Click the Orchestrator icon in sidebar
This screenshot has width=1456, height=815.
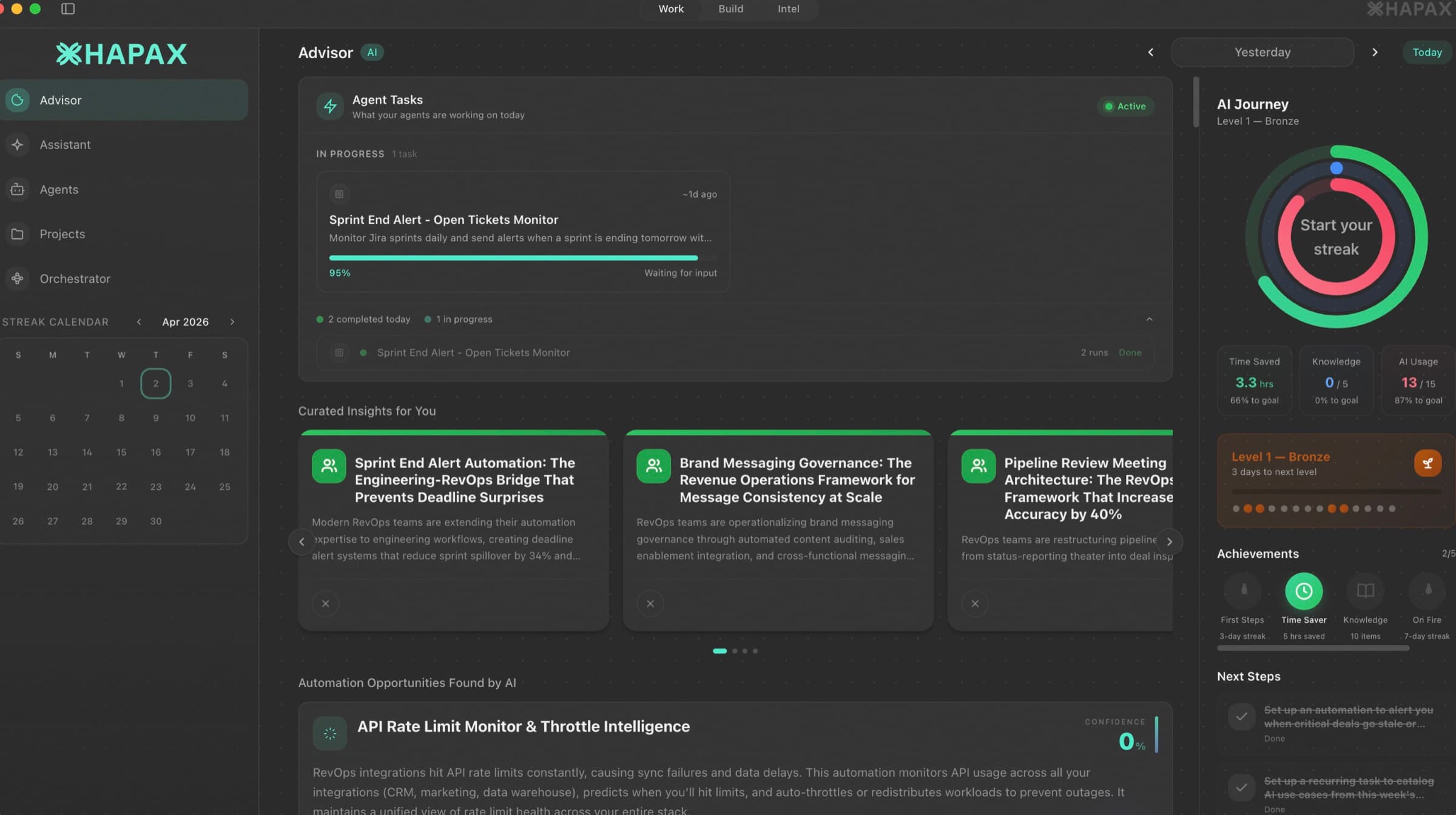(x=18, y=278)
